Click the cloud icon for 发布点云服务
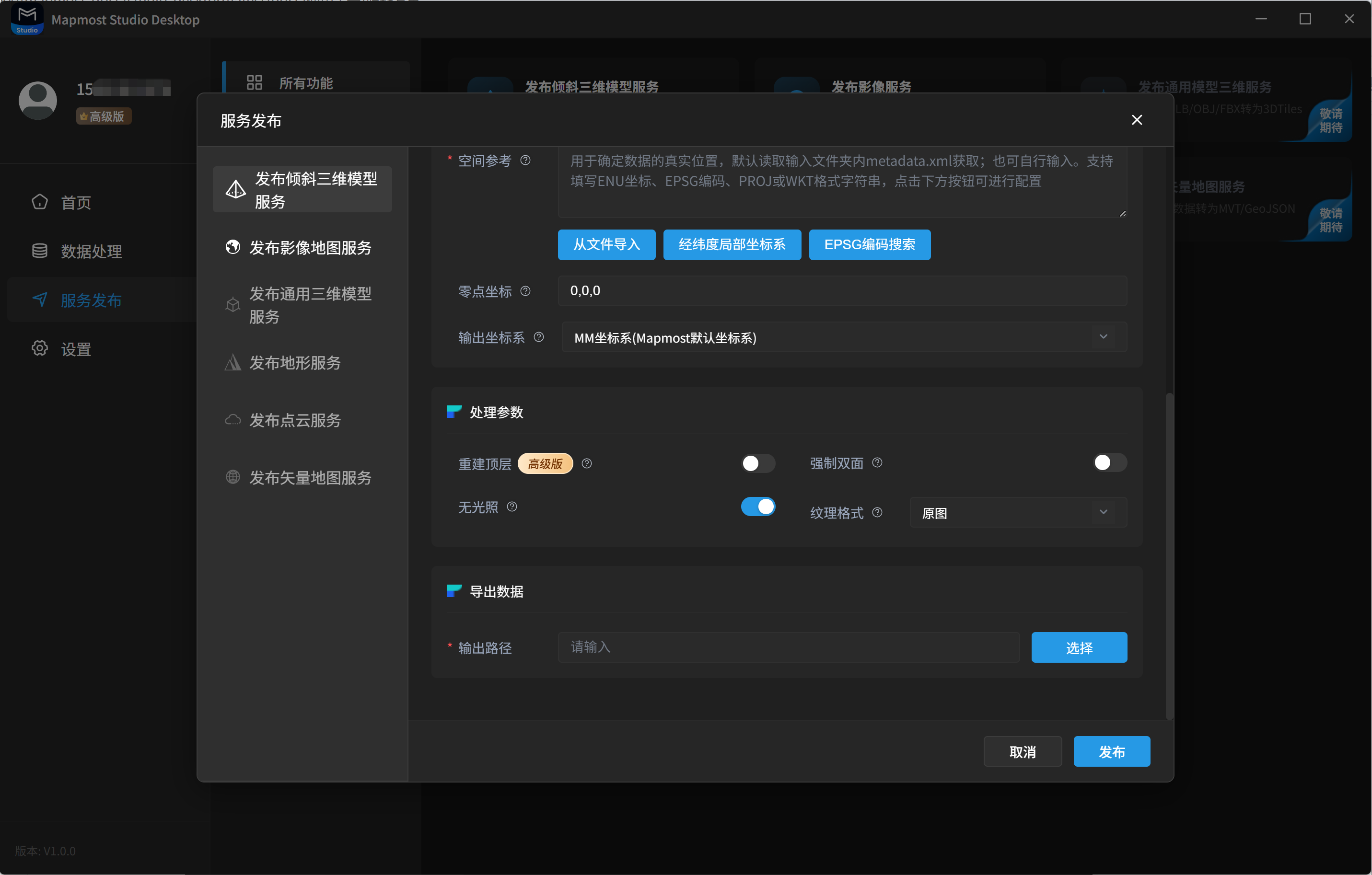The height and width of the screenshot is (875, 1372). pyautogui.click(x=233, y=420)
